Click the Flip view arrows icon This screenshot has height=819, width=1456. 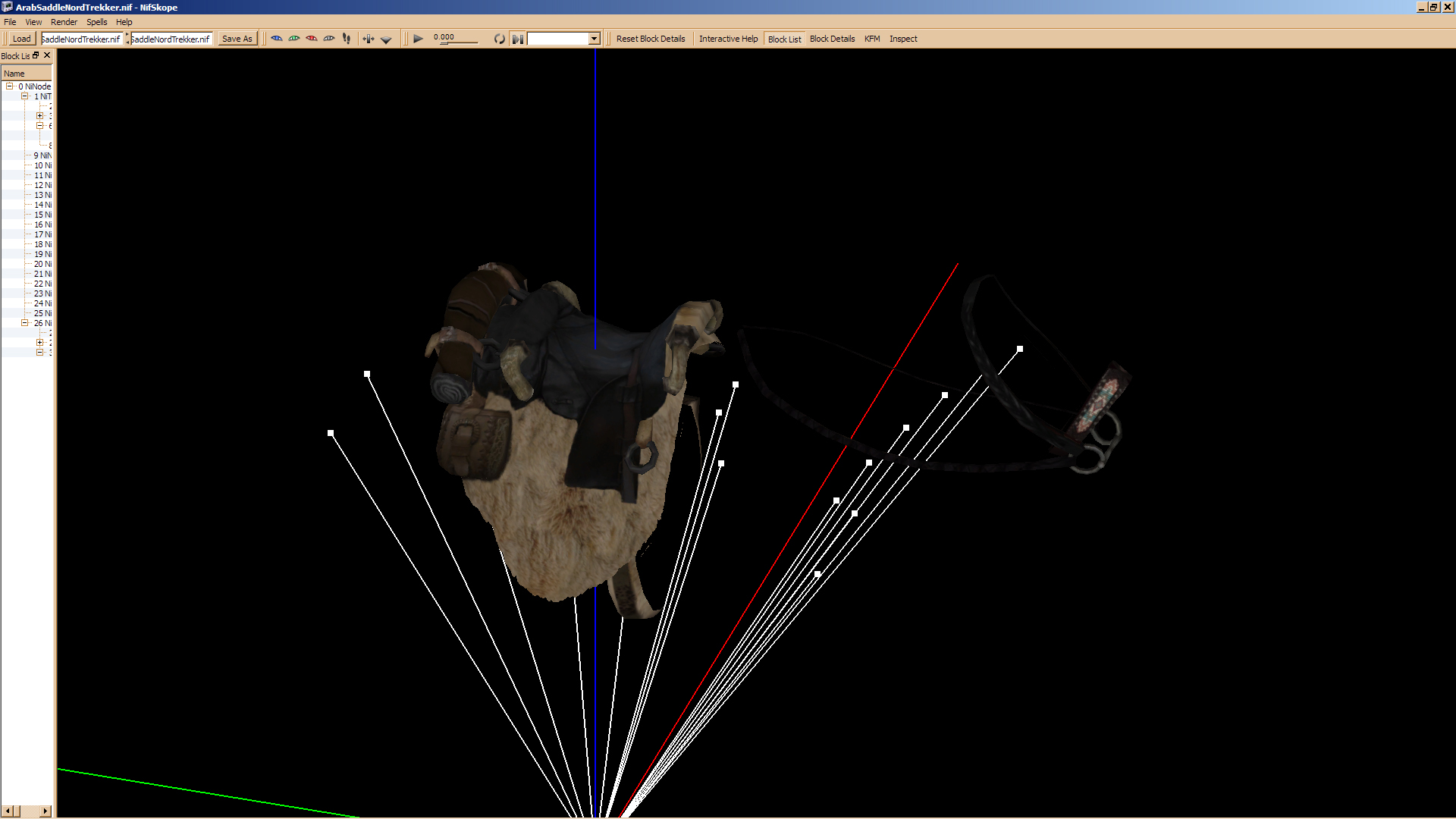coord(369,39)
